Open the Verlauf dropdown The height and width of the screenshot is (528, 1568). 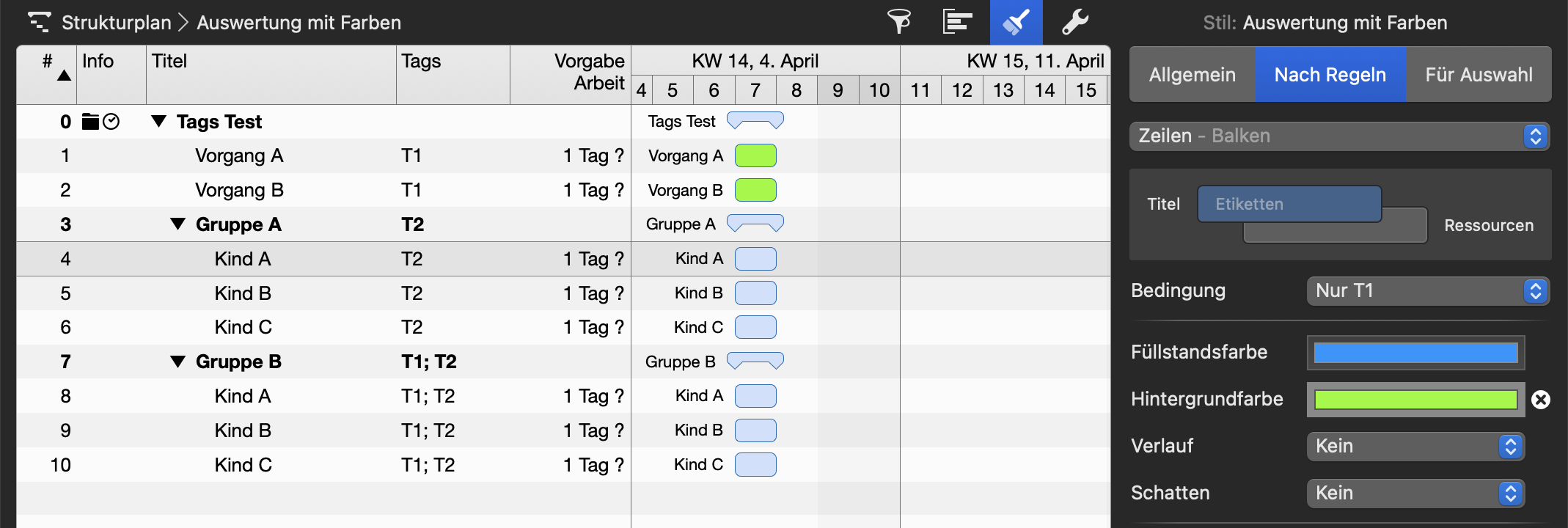pyautogui.click(x=1415, y=447)
